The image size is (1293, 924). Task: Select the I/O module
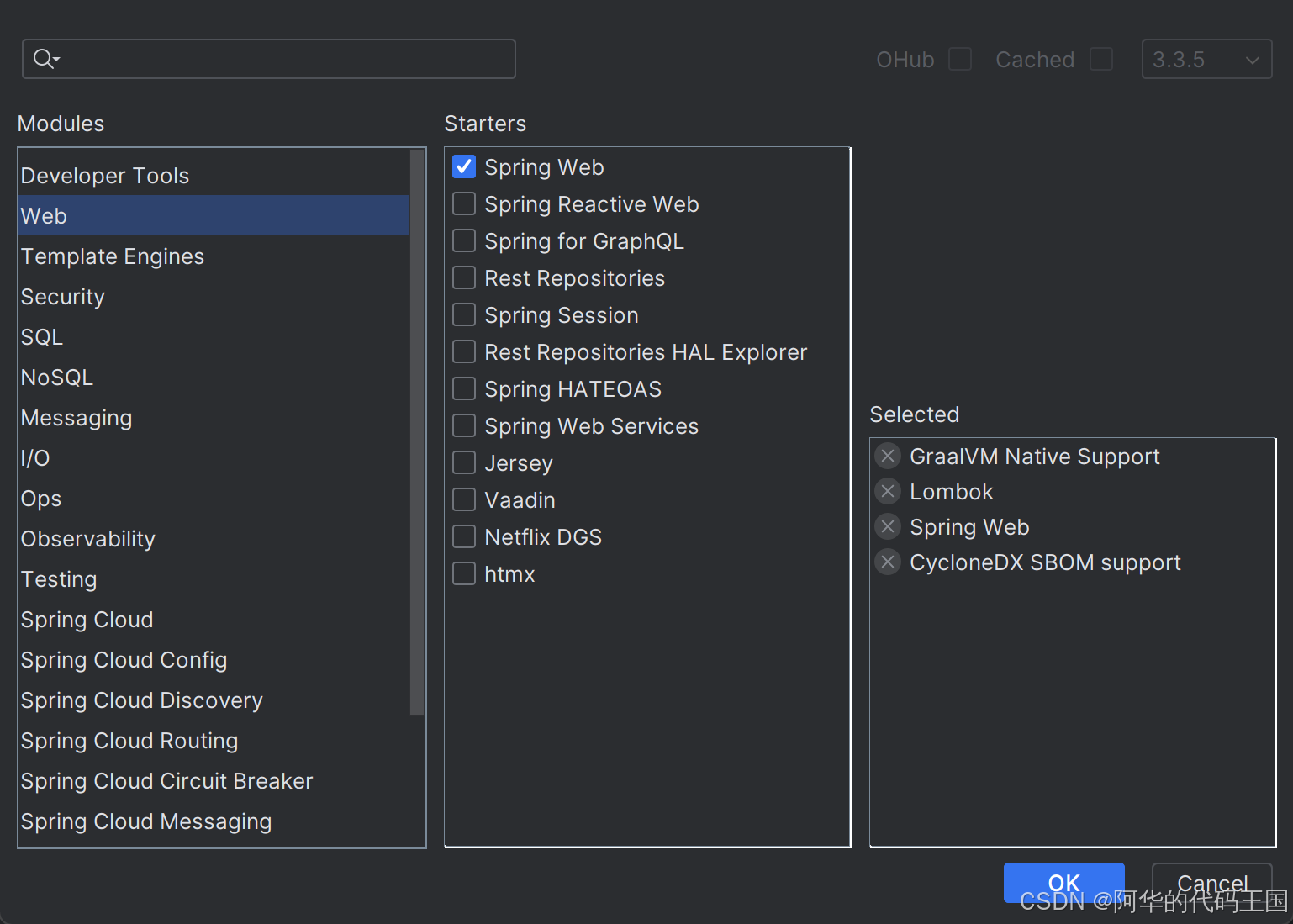[214, 457]
